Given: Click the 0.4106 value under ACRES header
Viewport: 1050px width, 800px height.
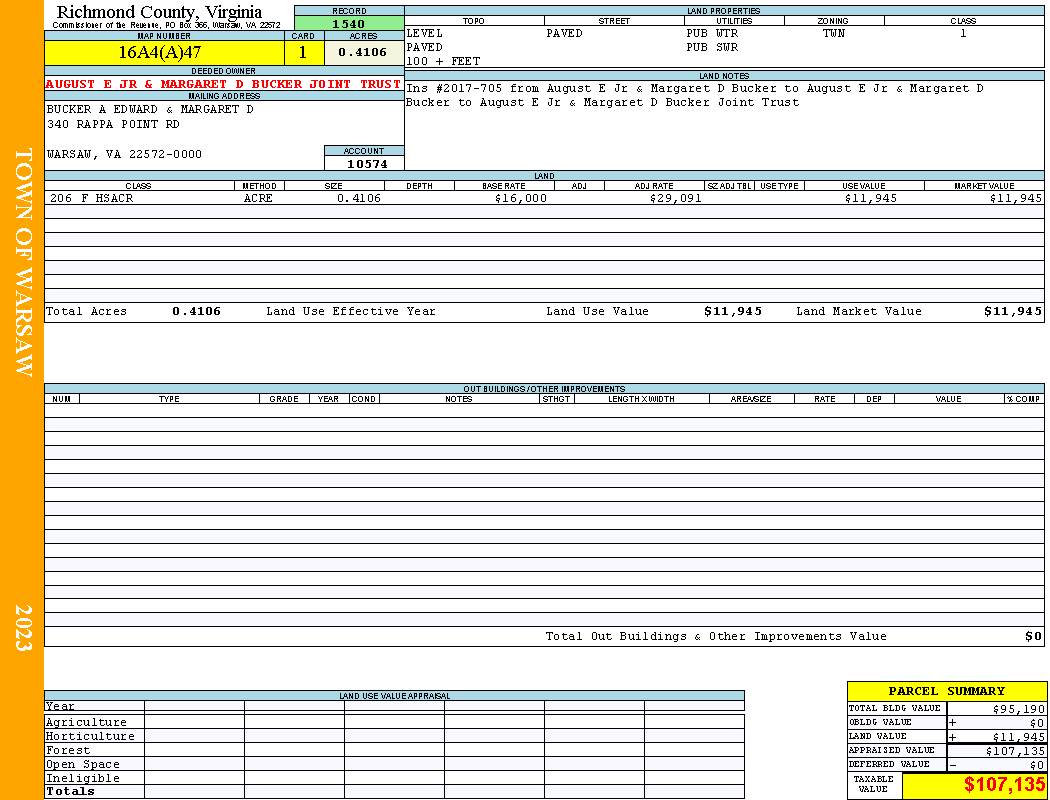Looking at the screenshot, I should pos(362,52).
